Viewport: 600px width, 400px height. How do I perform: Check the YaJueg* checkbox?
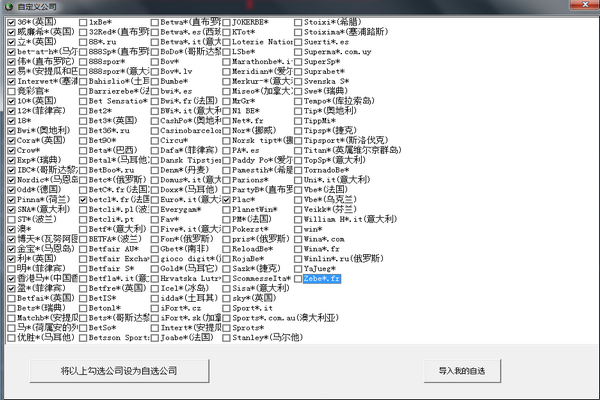pos(298,269)
